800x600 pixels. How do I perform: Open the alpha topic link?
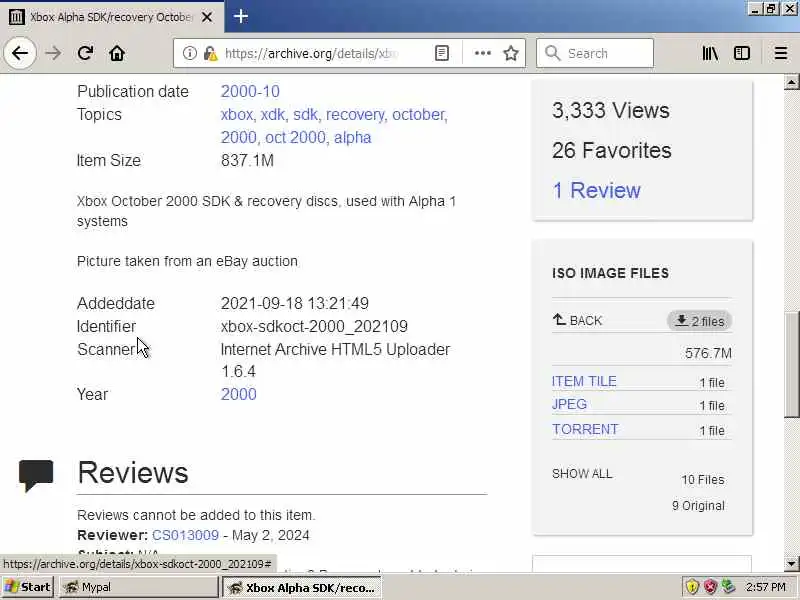pyautogui.click(x=353, y=137)
